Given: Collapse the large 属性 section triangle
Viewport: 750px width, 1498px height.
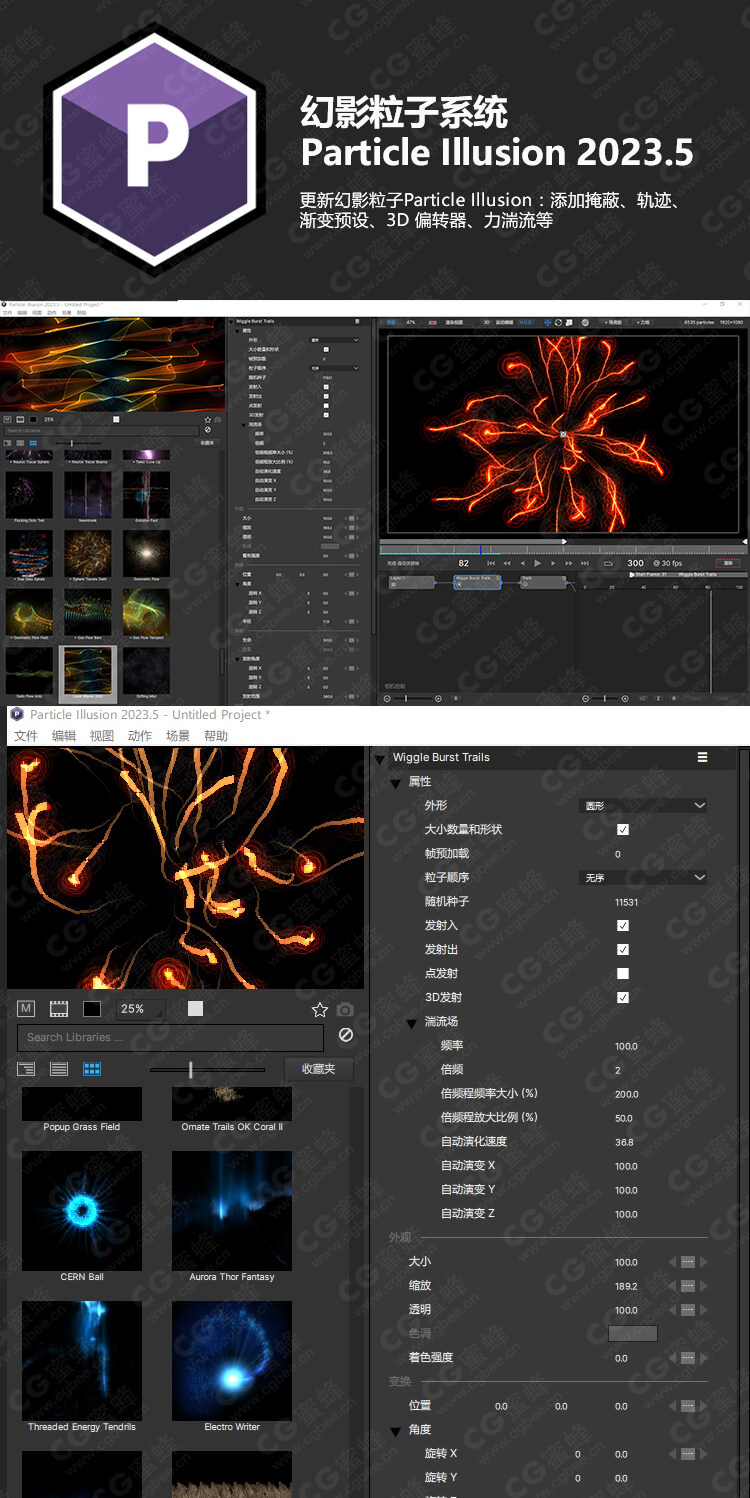Looking at the screenshot, I should point(396,782).
